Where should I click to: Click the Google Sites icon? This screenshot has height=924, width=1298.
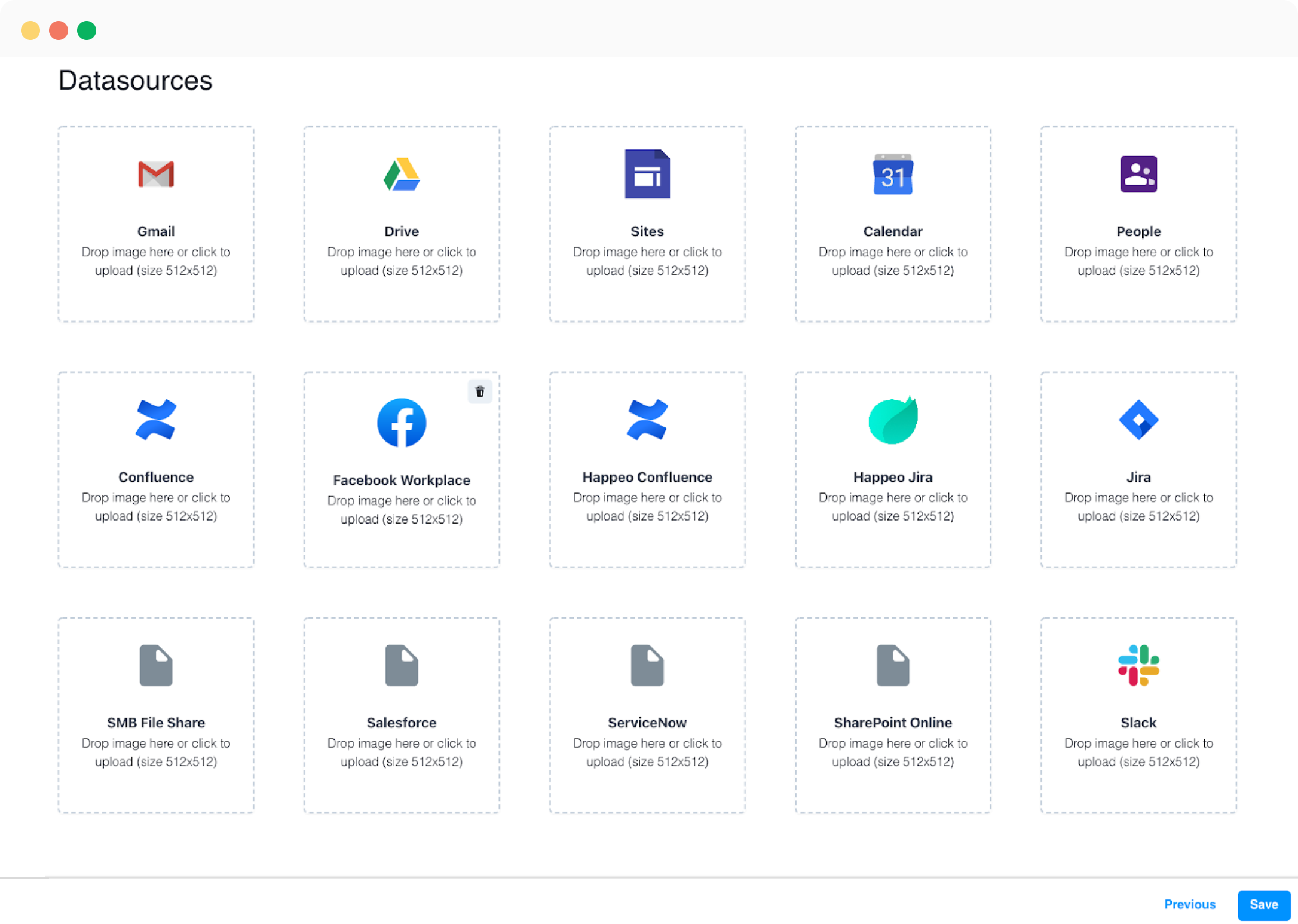coord(647,174)
